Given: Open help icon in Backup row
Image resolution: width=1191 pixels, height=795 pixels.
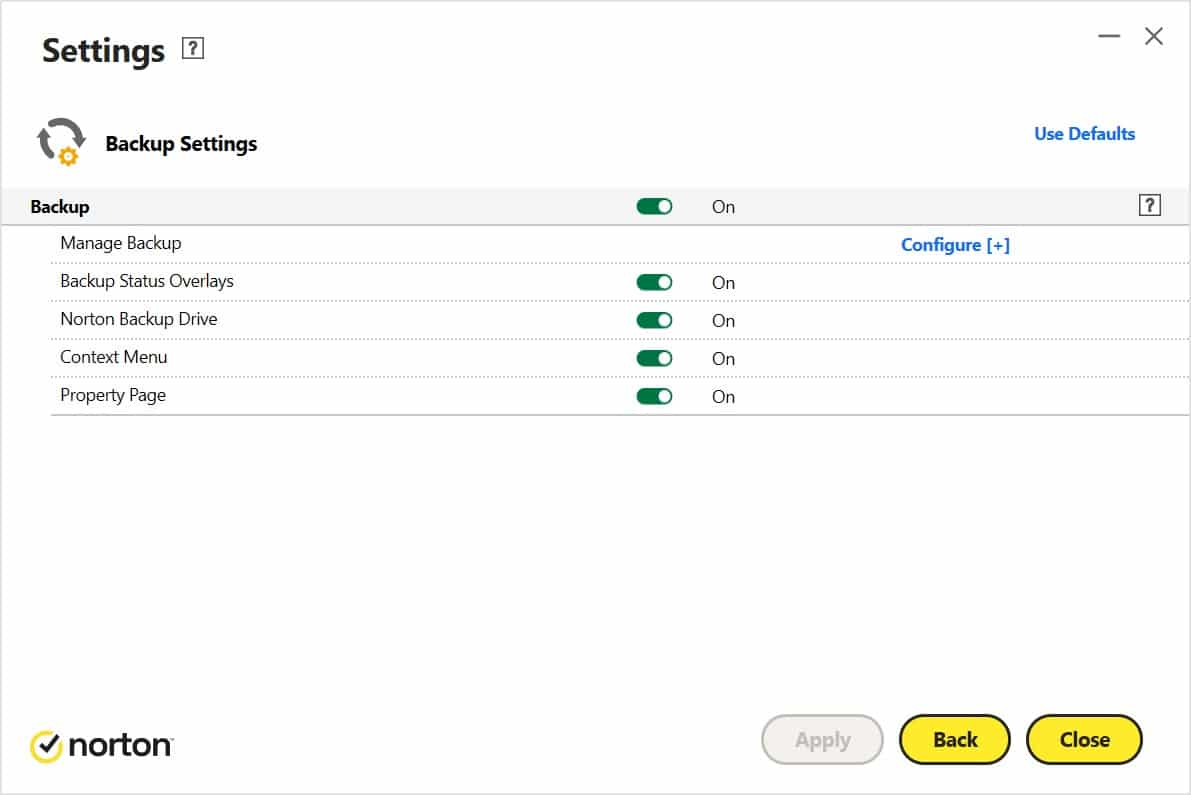Looking at the screenshot, I should pos(1149,205).
